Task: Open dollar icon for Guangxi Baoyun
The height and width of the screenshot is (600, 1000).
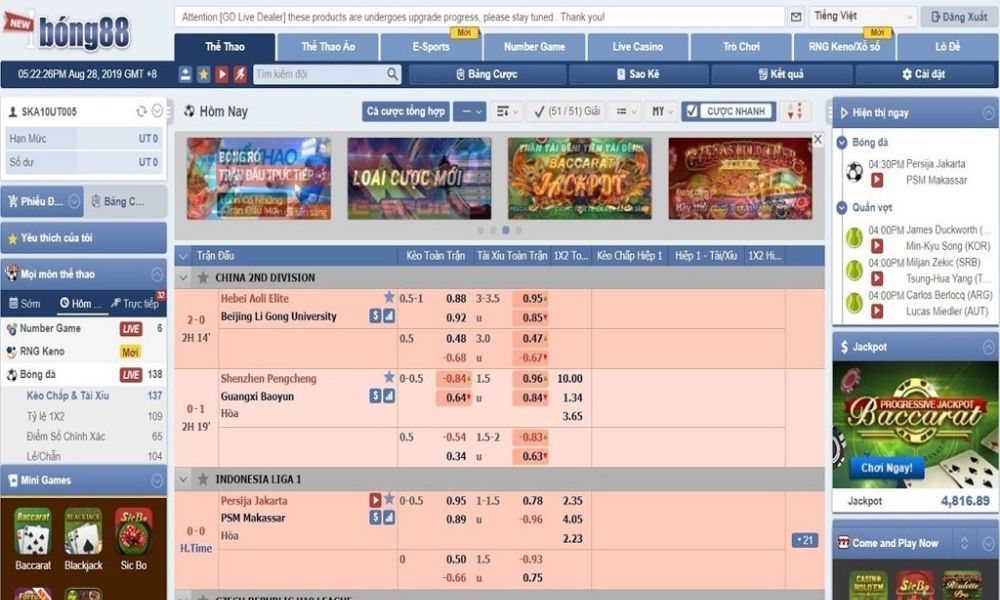Action: [x=375, y=396]
